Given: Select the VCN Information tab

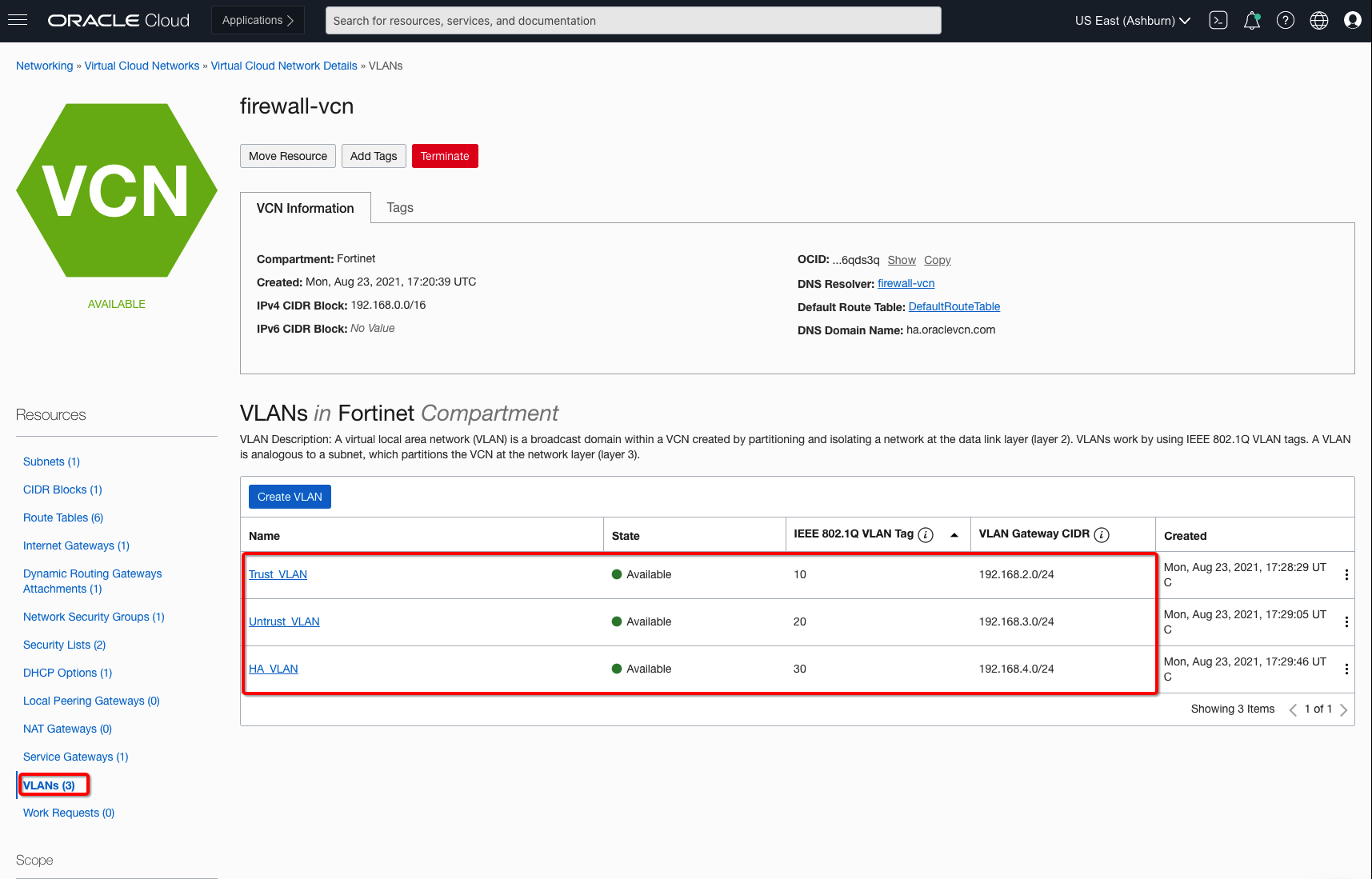Looking at the screenshot, I should pyautogui.click(x=305, y=208).
